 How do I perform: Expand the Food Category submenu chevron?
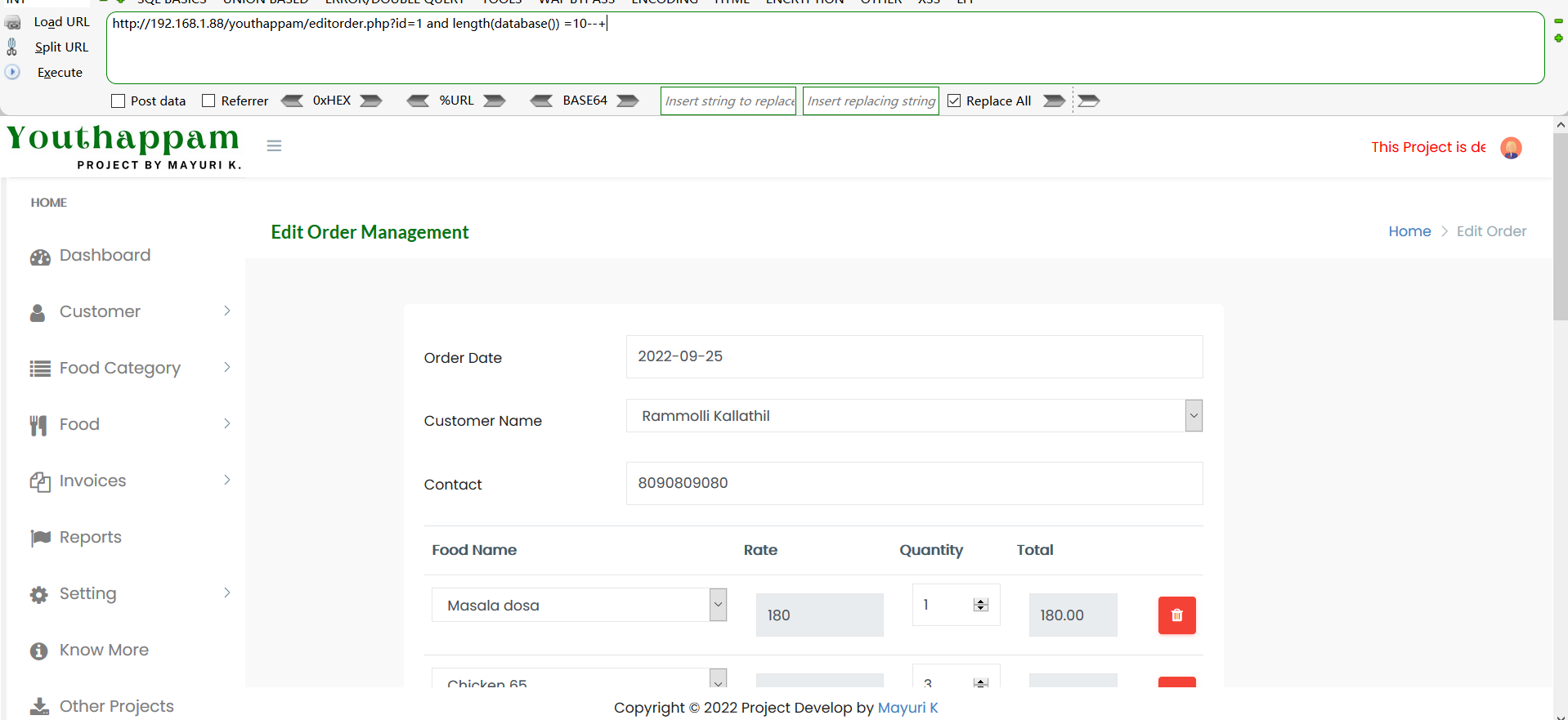click(x=227, y=367)
